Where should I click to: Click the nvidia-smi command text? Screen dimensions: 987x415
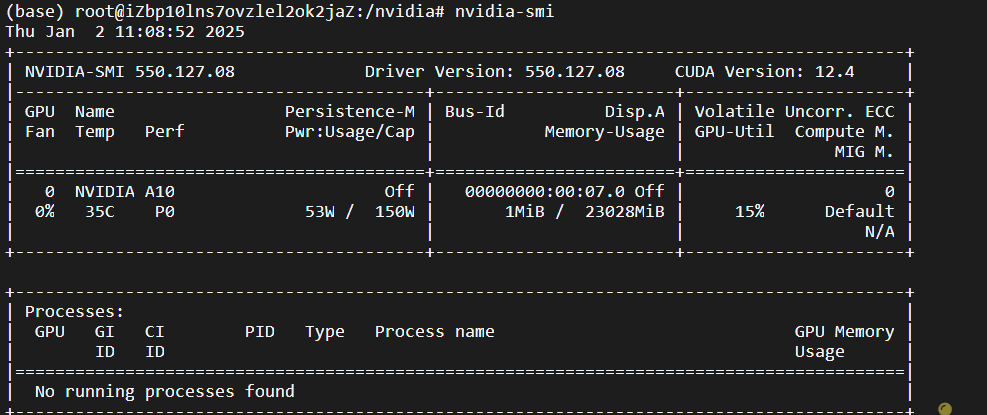(504, 11)
